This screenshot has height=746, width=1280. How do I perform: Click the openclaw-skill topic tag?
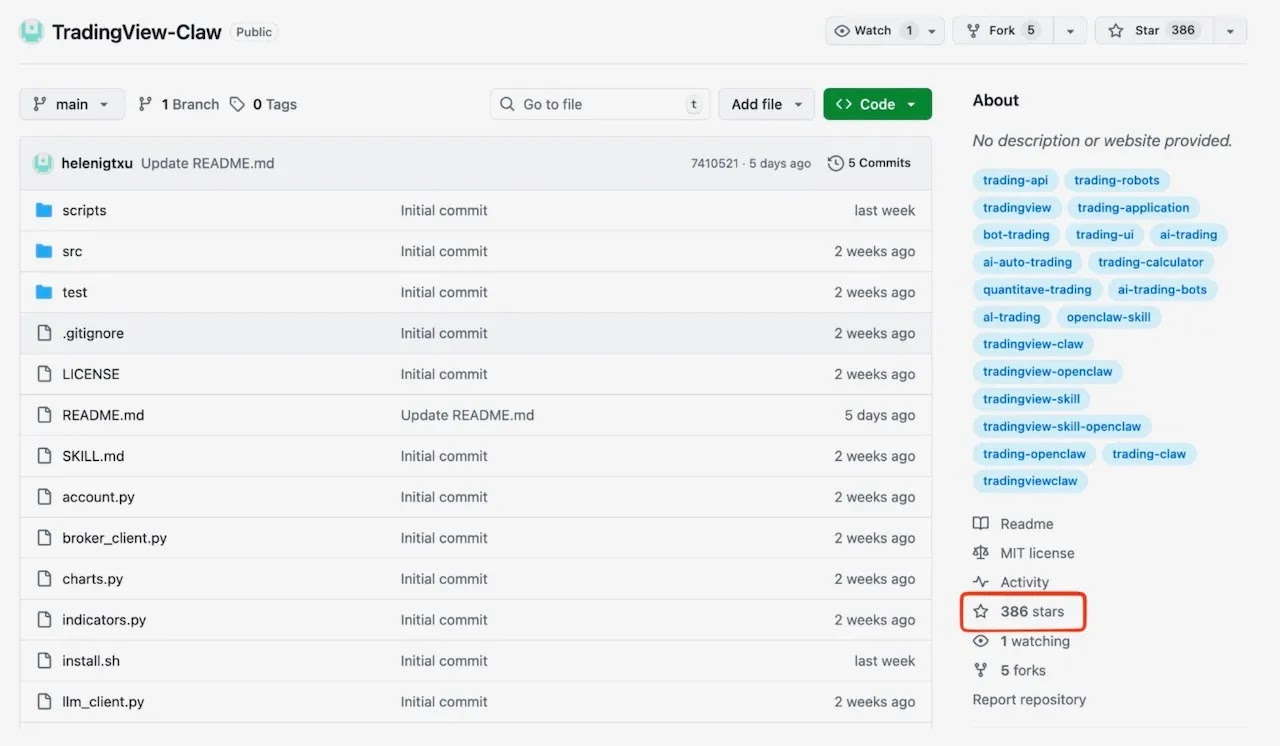(x=1108, y=317)
